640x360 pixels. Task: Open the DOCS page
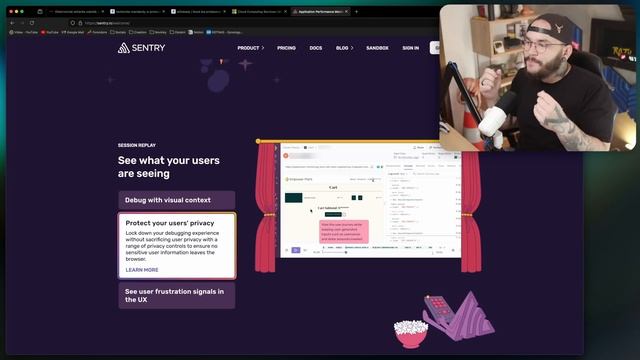pyautogui.click(x=316, y=48)
